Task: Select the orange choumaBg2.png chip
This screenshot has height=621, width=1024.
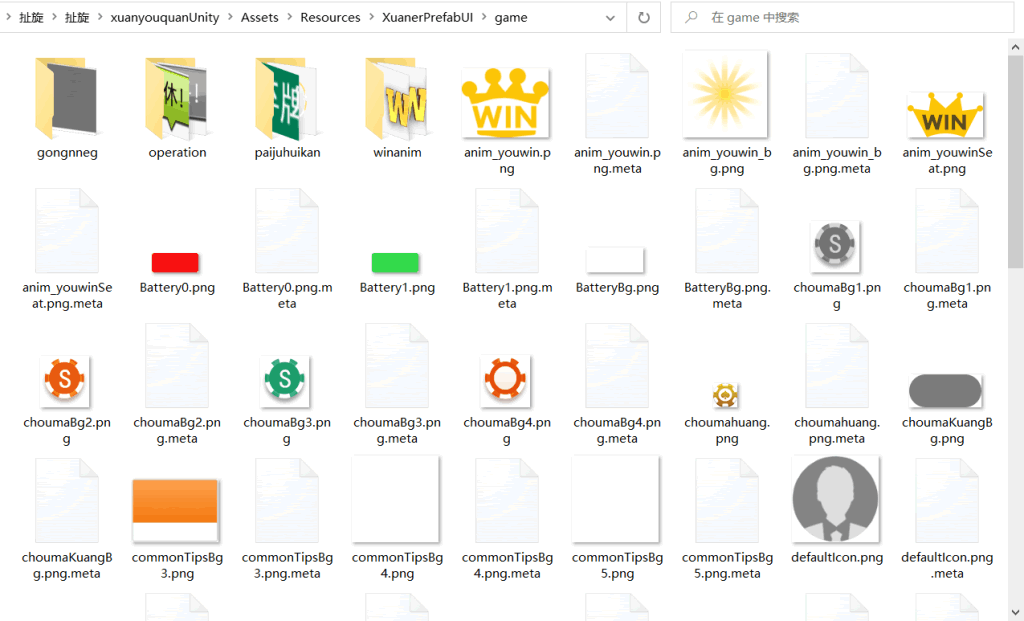Action: click(x=66, y=380)
